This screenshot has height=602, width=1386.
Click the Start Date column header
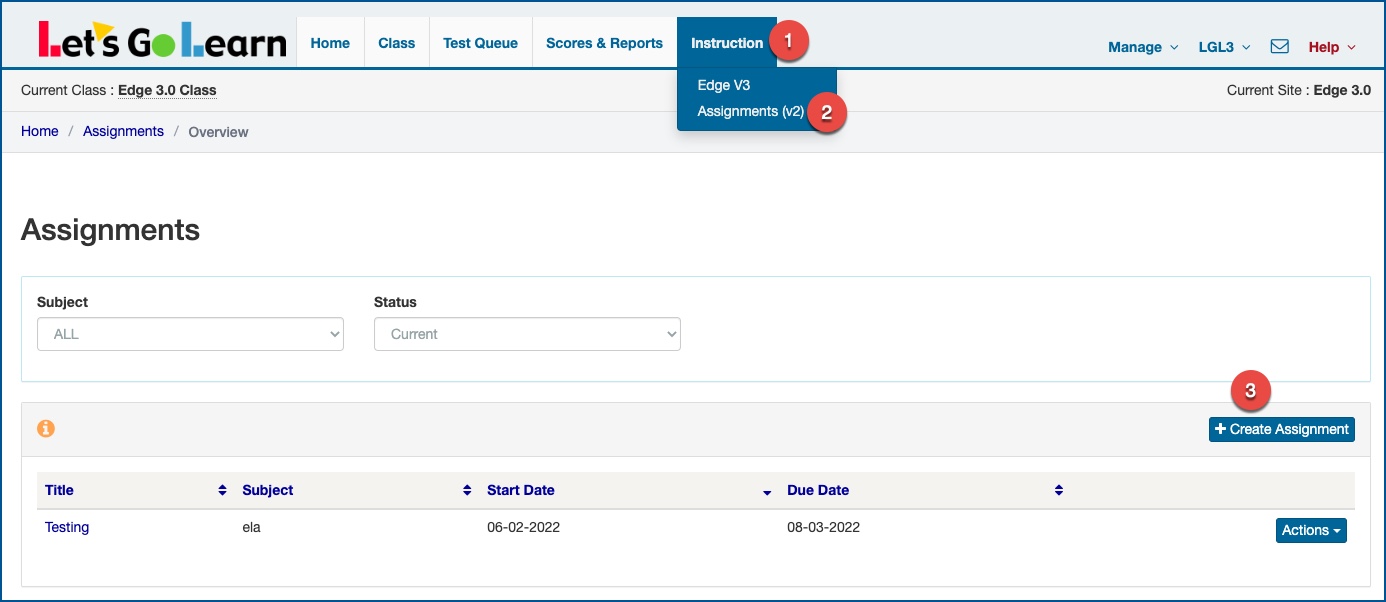pyautogui.click(x=521, y=490)
